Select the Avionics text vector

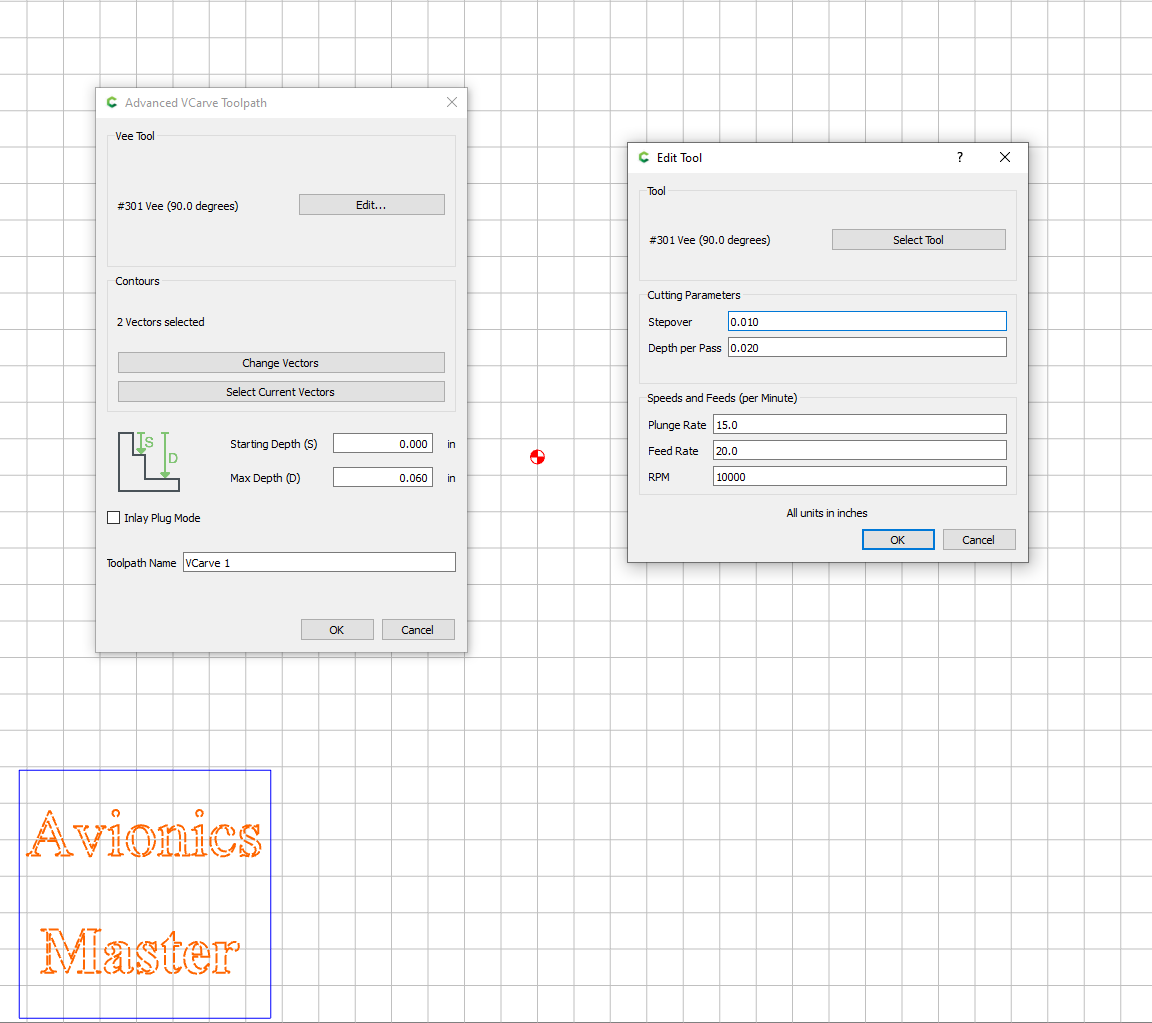tap(145, 834)
